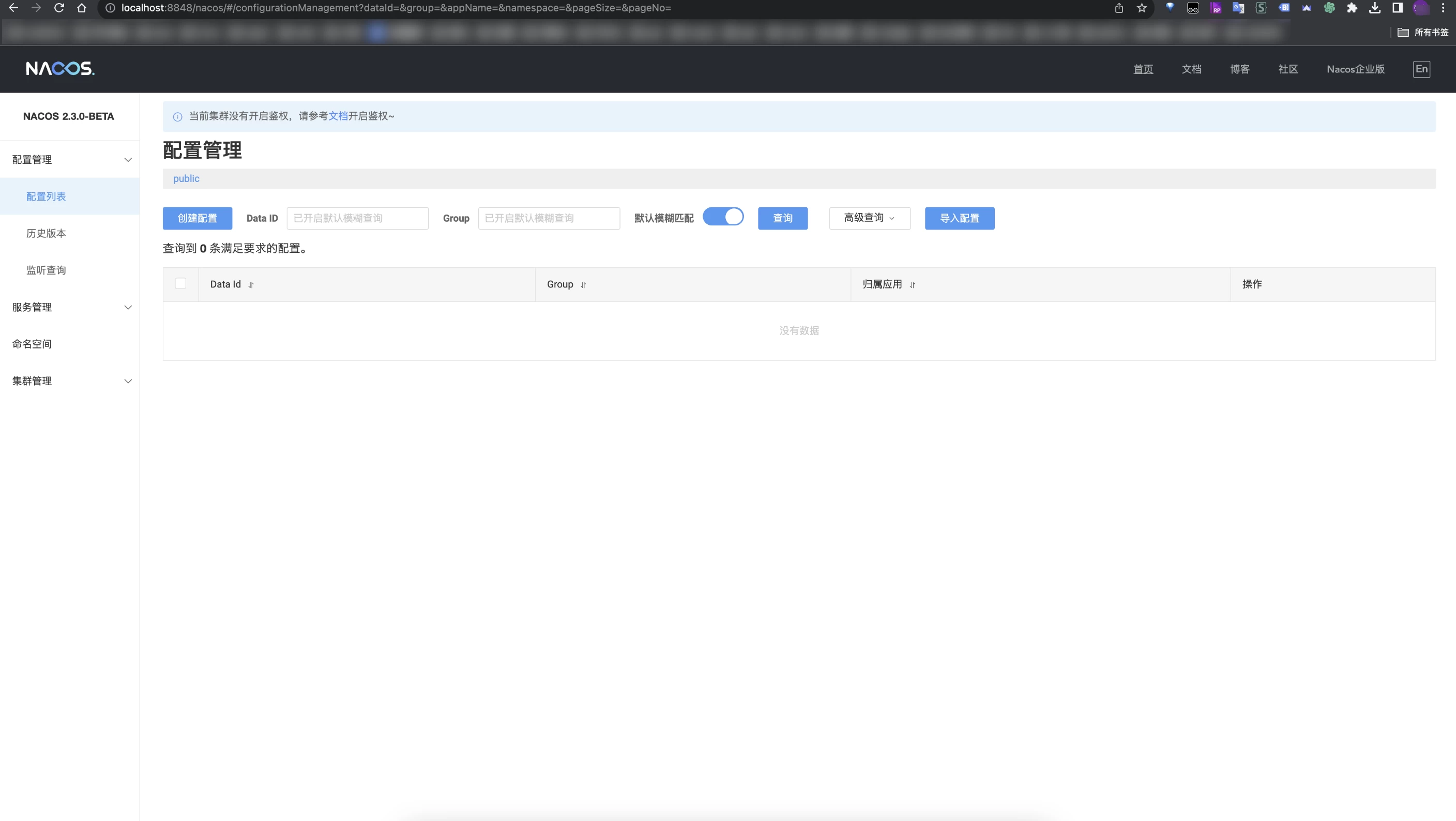
Task: Open the browser downloads icon
Action: coord(1375,8)
